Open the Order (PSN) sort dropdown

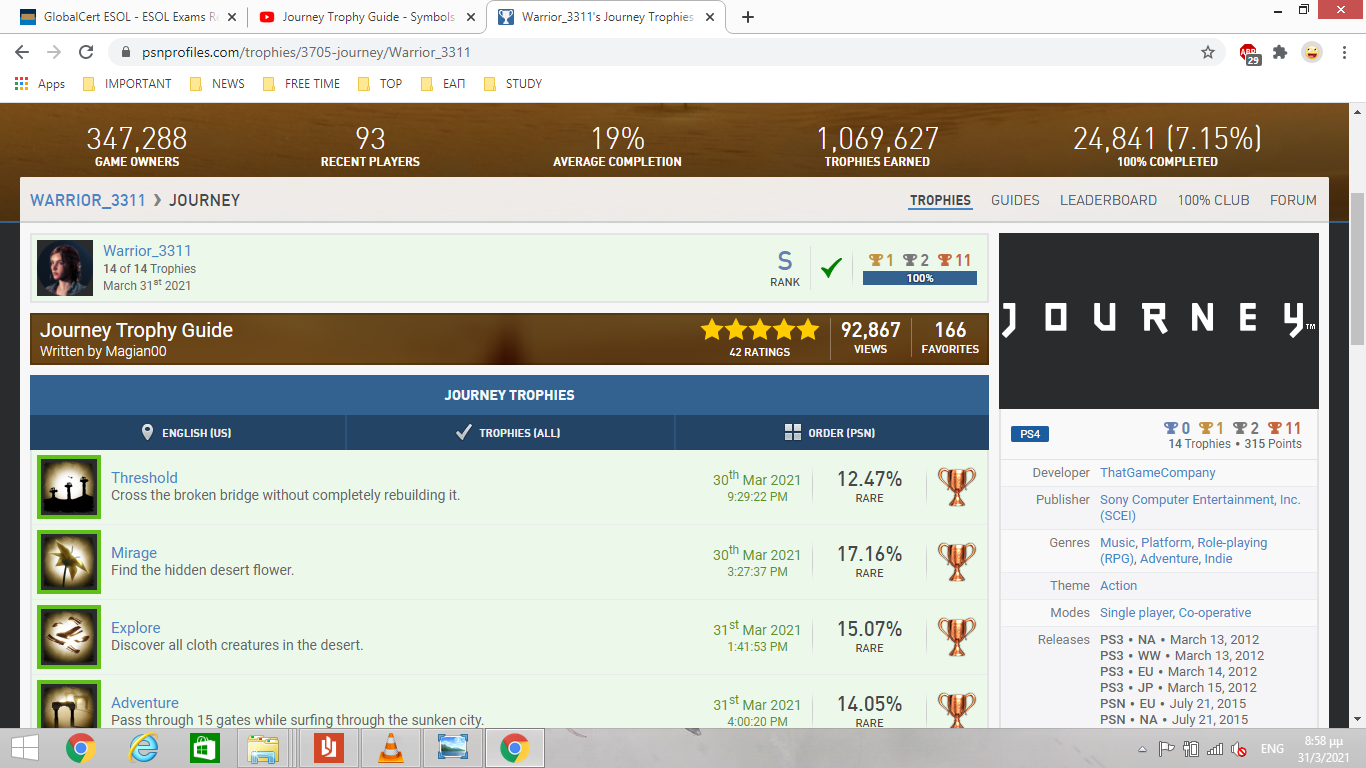coord(831,433)
